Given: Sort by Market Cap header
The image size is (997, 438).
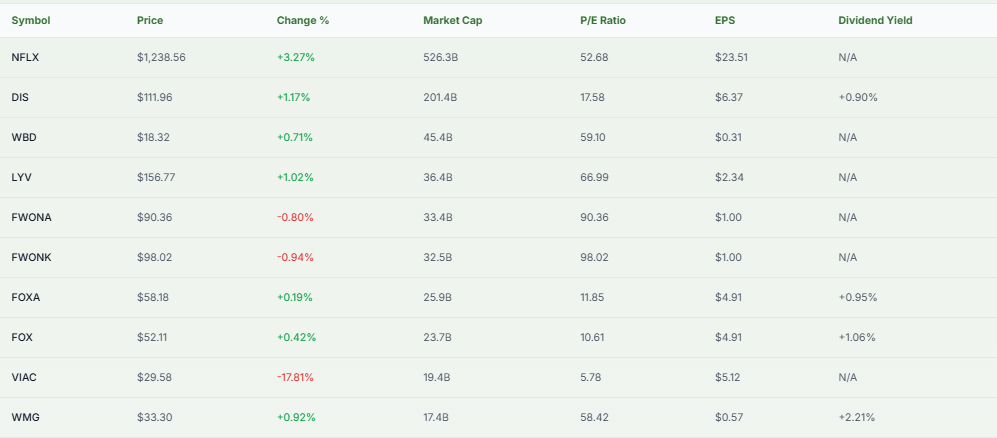Looking at the screenshot, I should 452,20.
